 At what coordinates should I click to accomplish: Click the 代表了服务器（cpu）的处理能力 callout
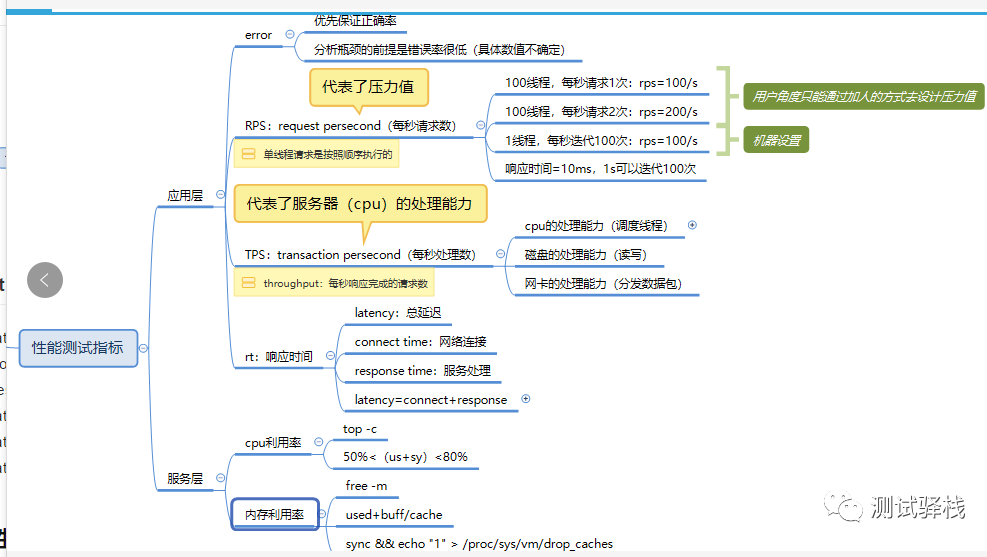pyautogui.click(x=360, y=204)
